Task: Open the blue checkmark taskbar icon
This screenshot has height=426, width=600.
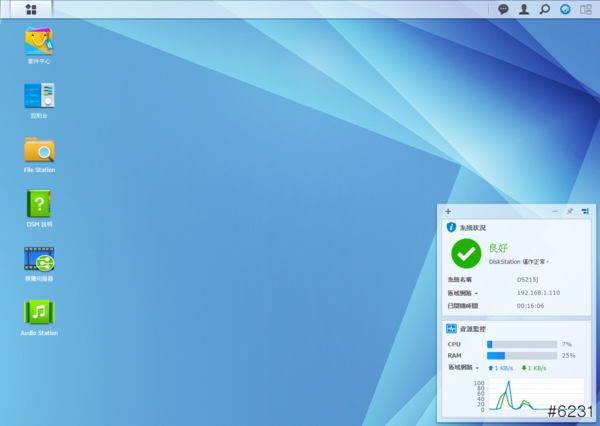Action: pyautogui.click(x=565, y=9)
